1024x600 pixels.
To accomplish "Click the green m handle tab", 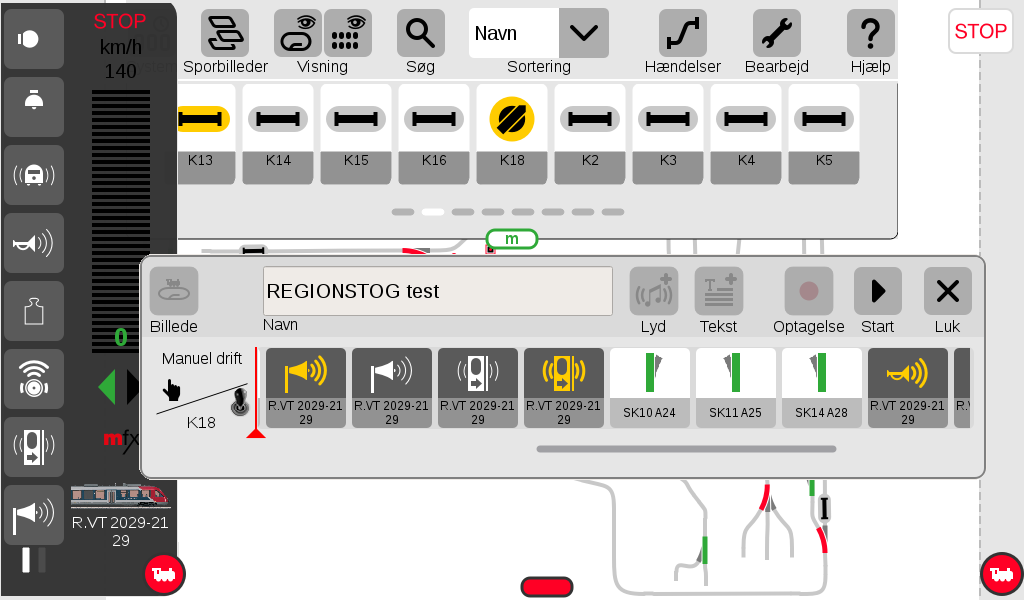I will [511, 239].
